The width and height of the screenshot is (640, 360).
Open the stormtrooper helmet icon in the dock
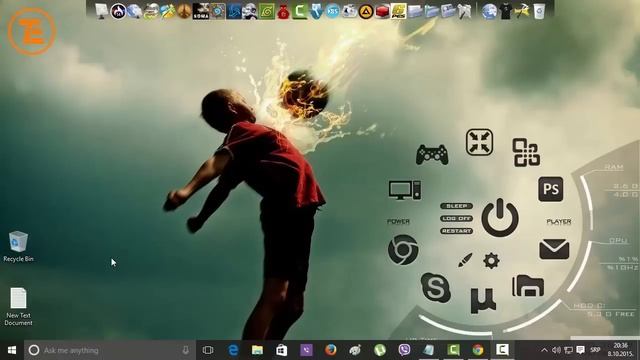(x=250, y=11)
